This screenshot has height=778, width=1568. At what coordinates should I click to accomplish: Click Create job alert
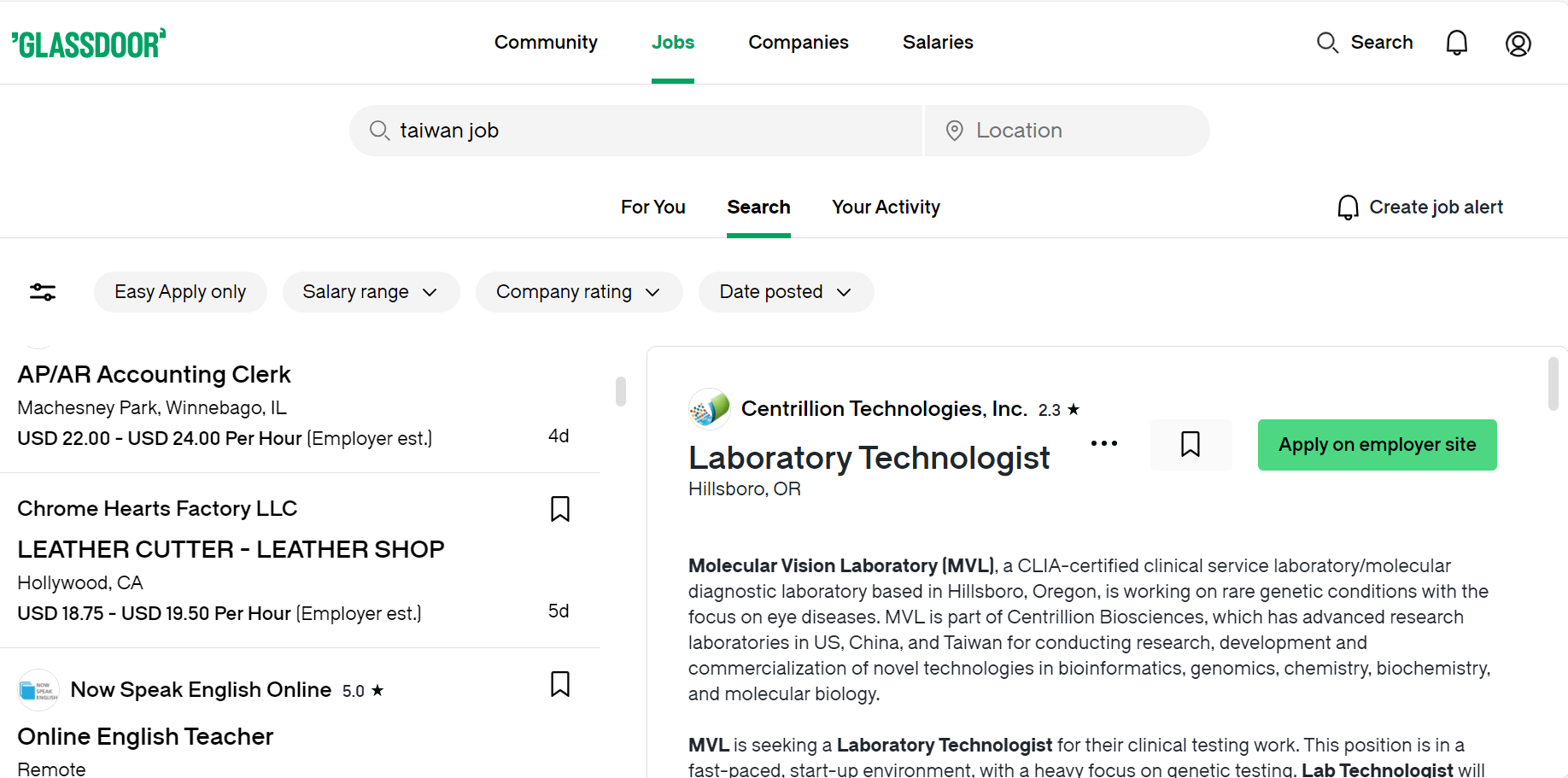[1419, 207]
